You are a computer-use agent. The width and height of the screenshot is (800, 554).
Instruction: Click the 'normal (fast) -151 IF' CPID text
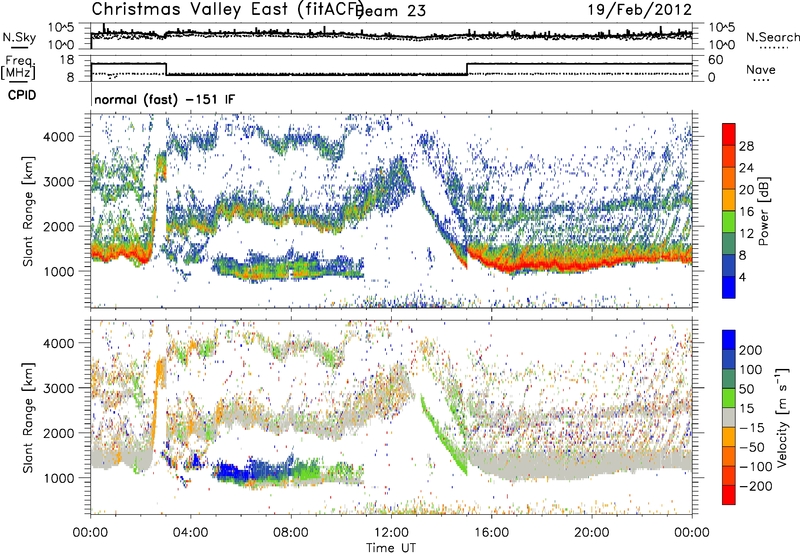point(165,99)
